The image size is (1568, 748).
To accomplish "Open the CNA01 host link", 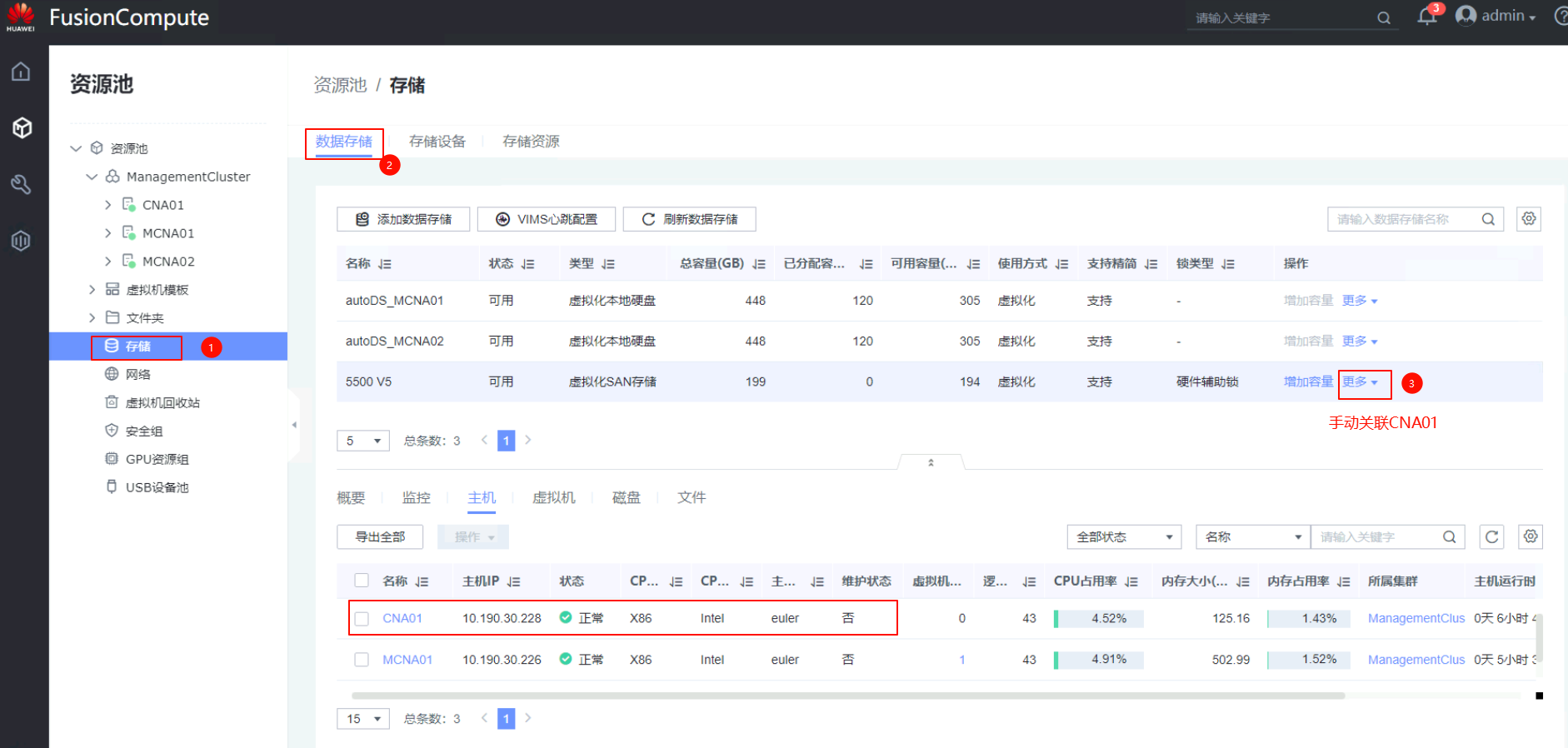I will tap(402, 619).
